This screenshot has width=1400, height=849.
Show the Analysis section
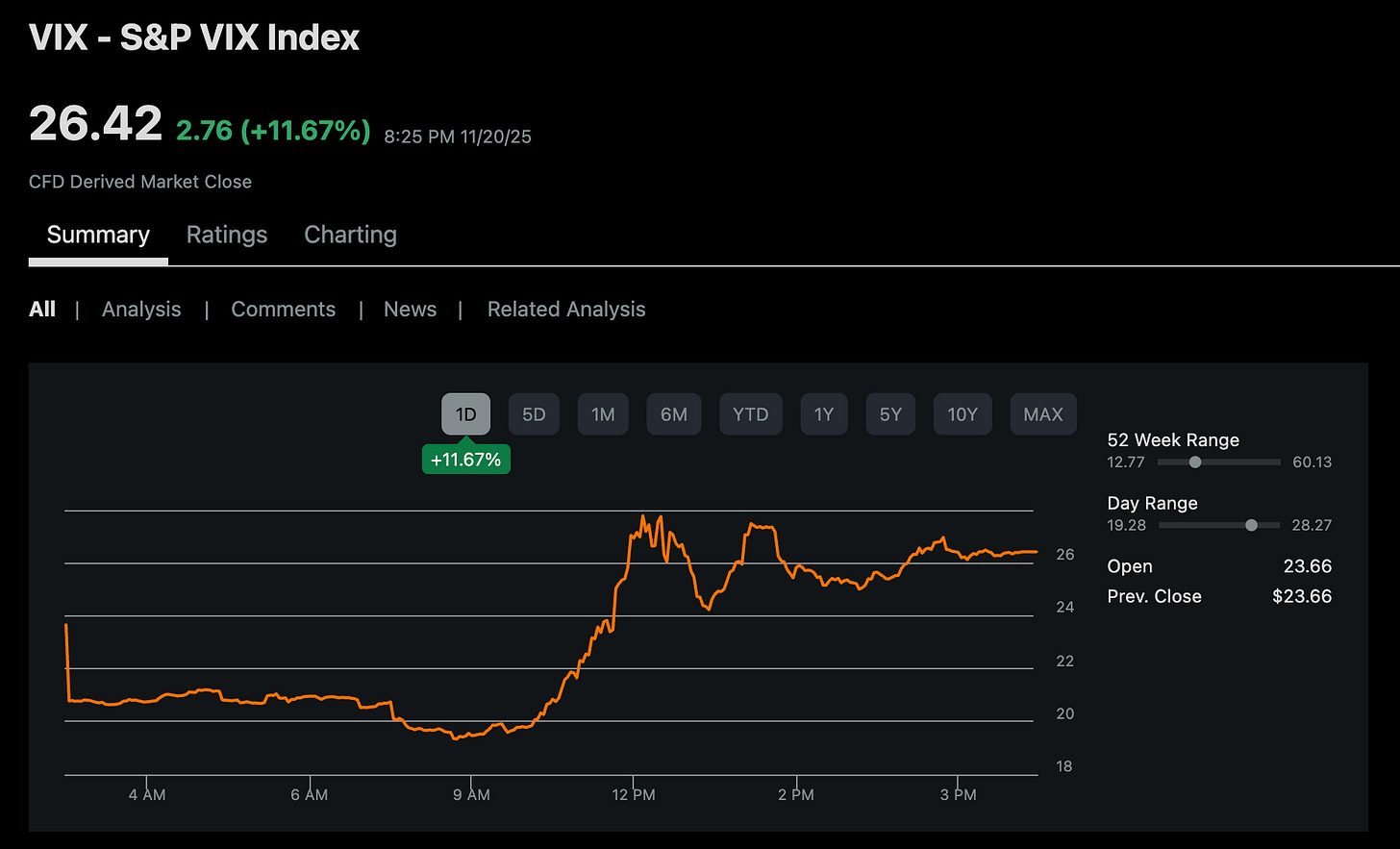click(x=141, y=310)
